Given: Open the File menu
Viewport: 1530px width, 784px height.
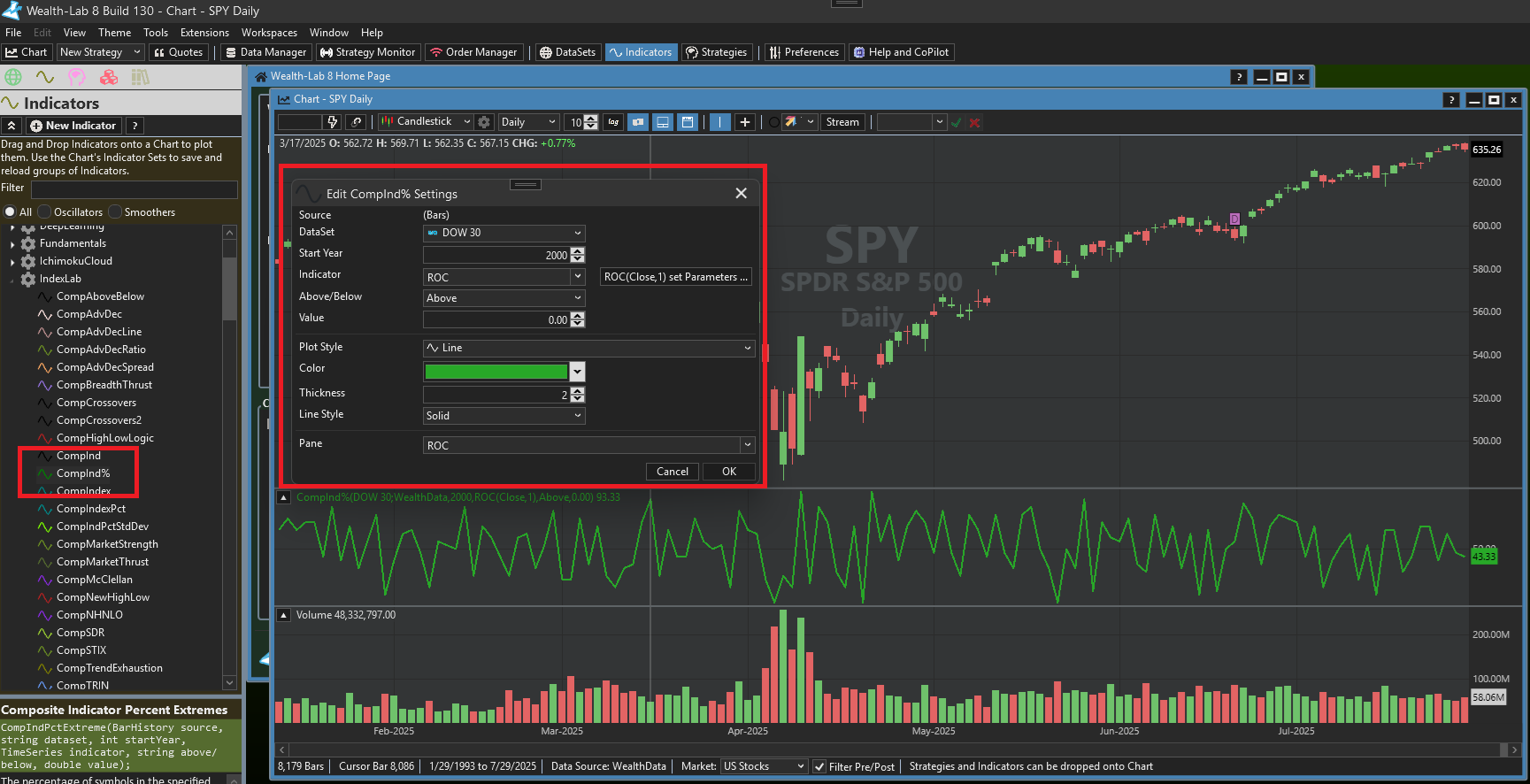Looking at the screenshot, I should [x=13, y=33].
